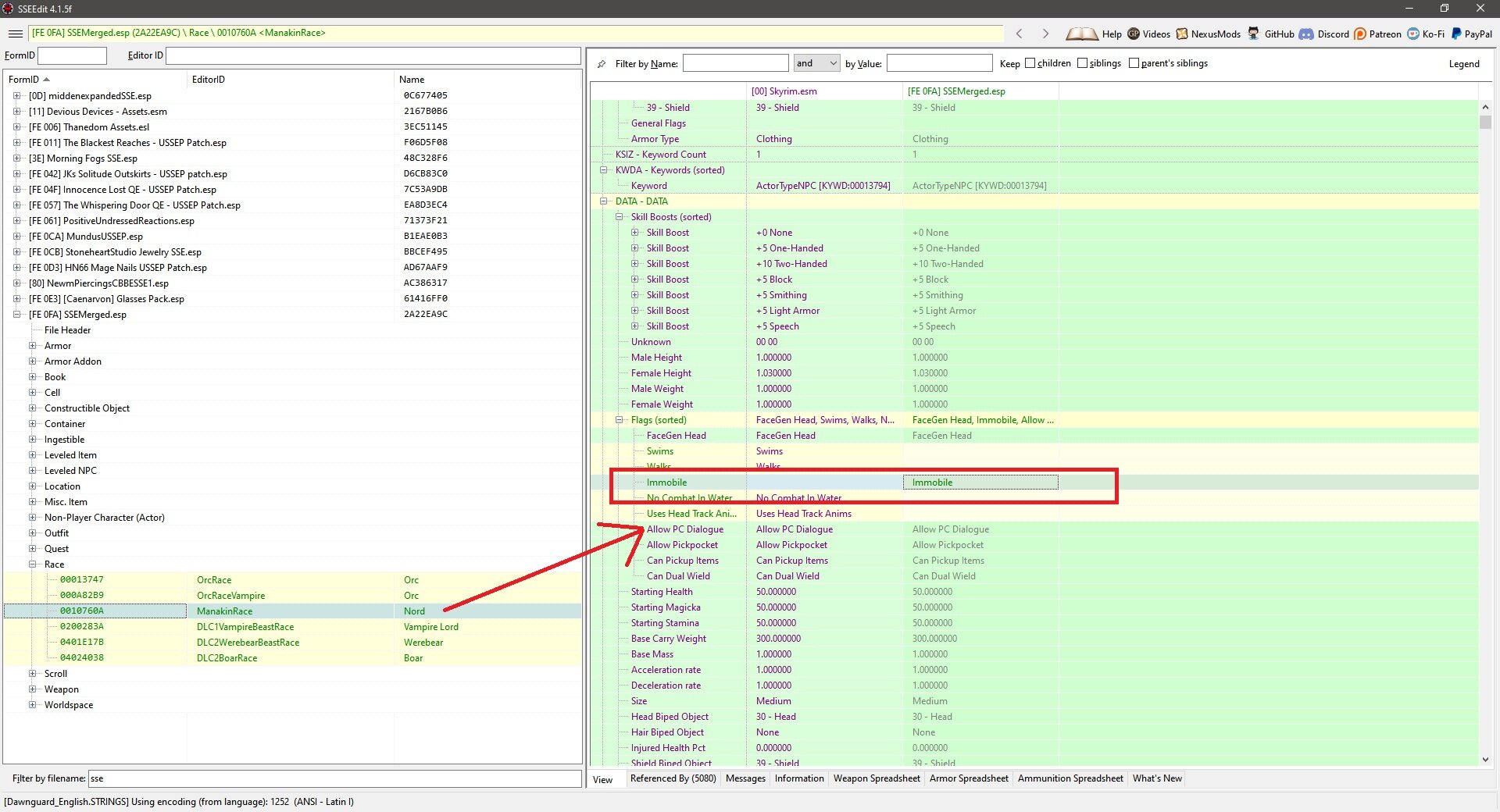This screenshot has height=812, width=1500.
Task: Sort by EditorID column header
Action: pyautogui.click(x=291, y=80)
